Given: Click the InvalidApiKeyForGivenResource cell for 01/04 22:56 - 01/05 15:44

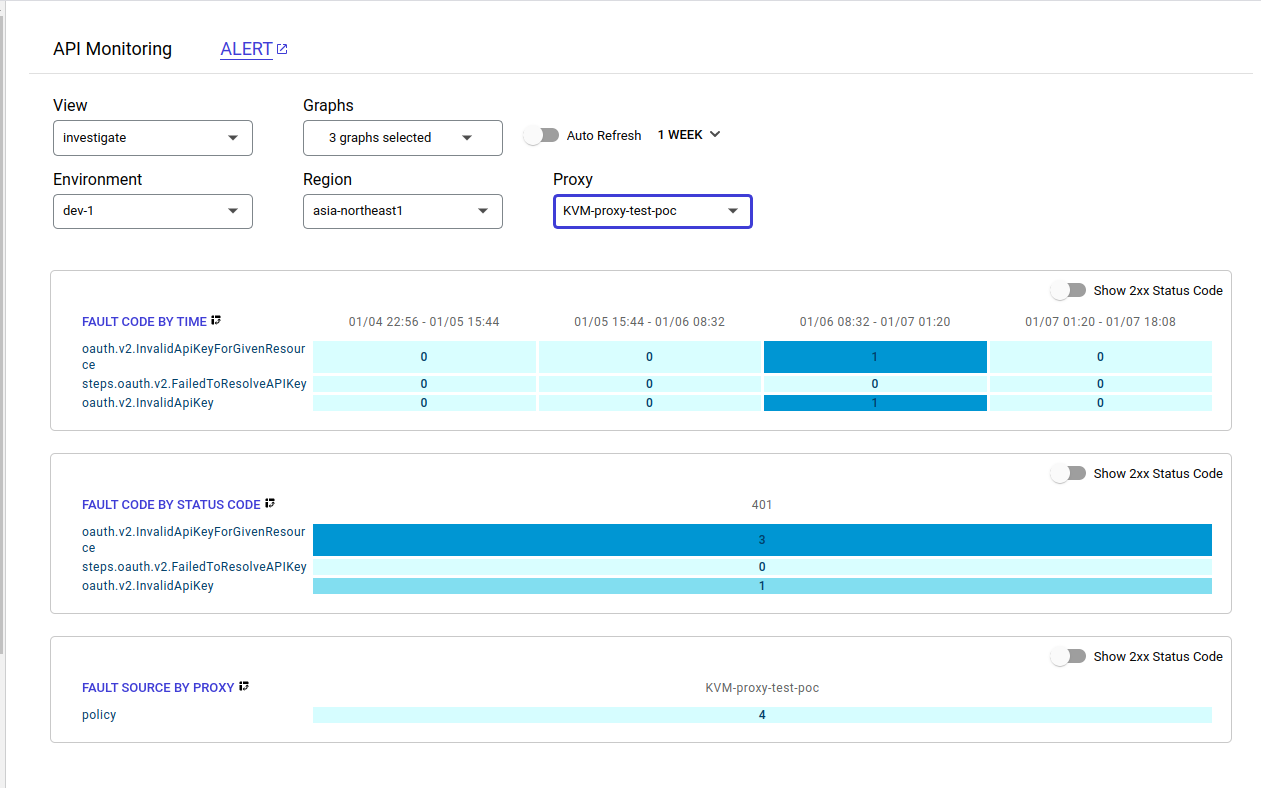Looking at the screenshot, I should tap(424, 357).
